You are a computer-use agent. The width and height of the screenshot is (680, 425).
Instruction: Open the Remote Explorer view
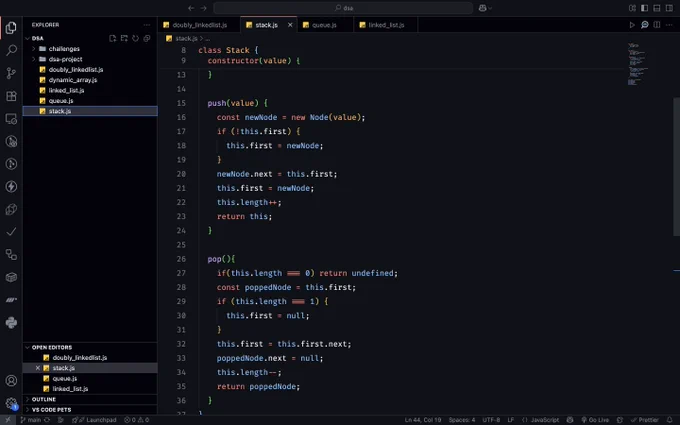pos(11,118)
